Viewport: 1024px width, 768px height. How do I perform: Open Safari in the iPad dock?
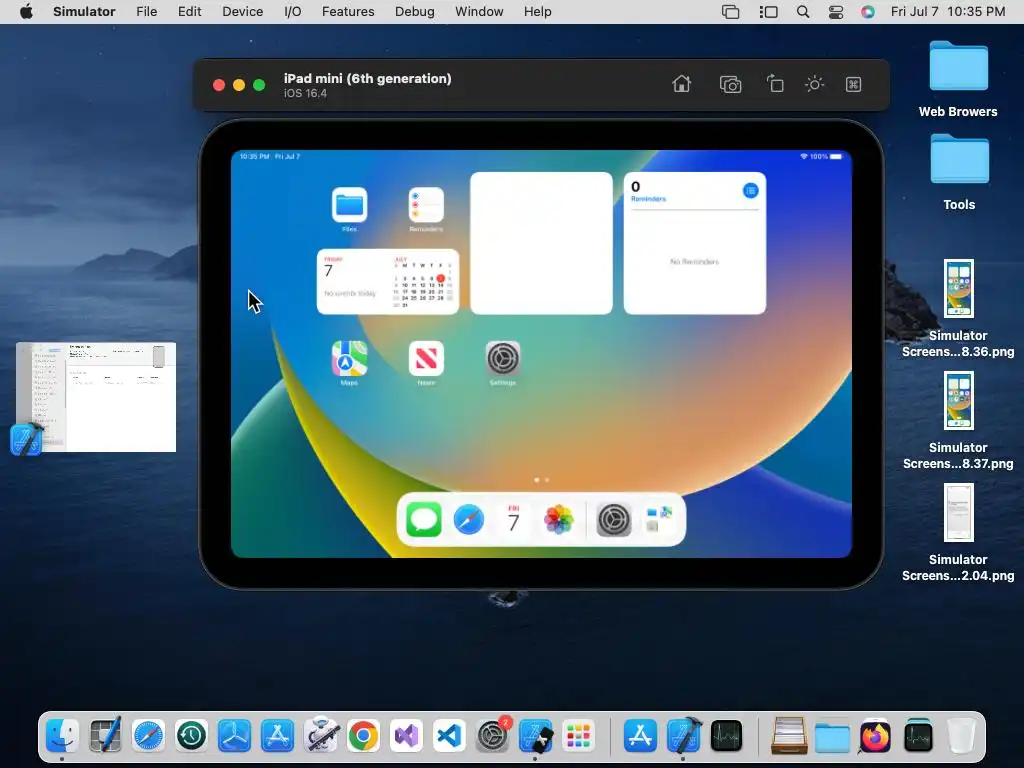[469, 520]
